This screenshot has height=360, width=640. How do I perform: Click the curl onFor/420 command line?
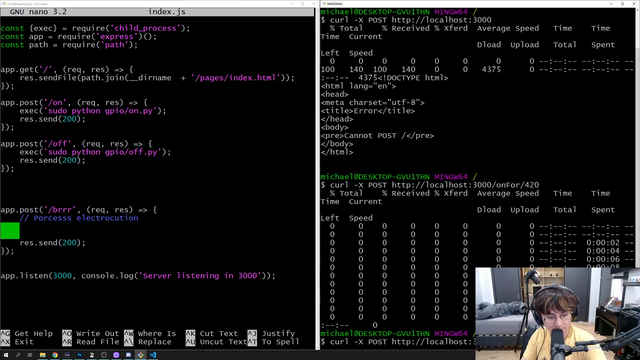point(430,185)
